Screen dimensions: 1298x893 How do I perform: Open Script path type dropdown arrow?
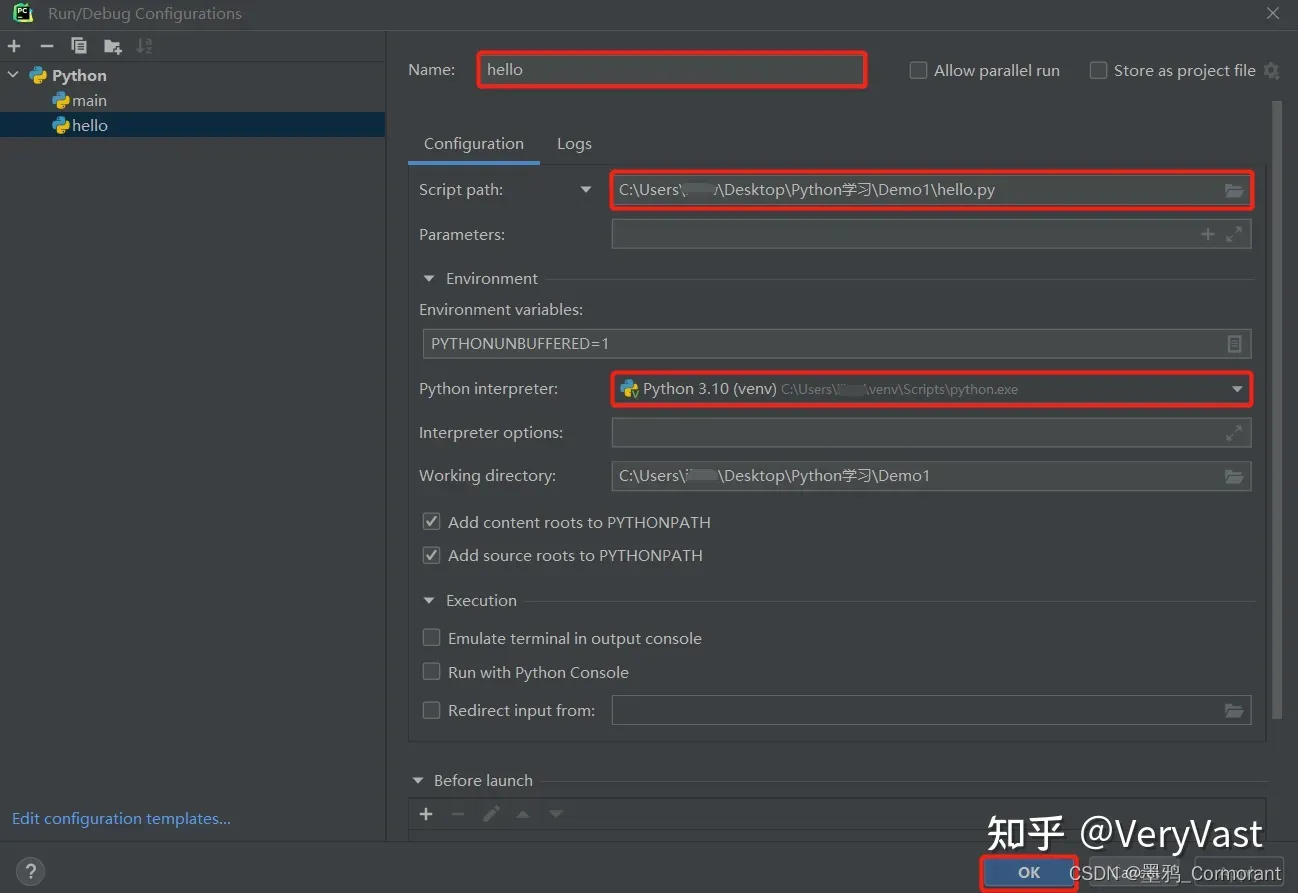(x=586, y=190)
